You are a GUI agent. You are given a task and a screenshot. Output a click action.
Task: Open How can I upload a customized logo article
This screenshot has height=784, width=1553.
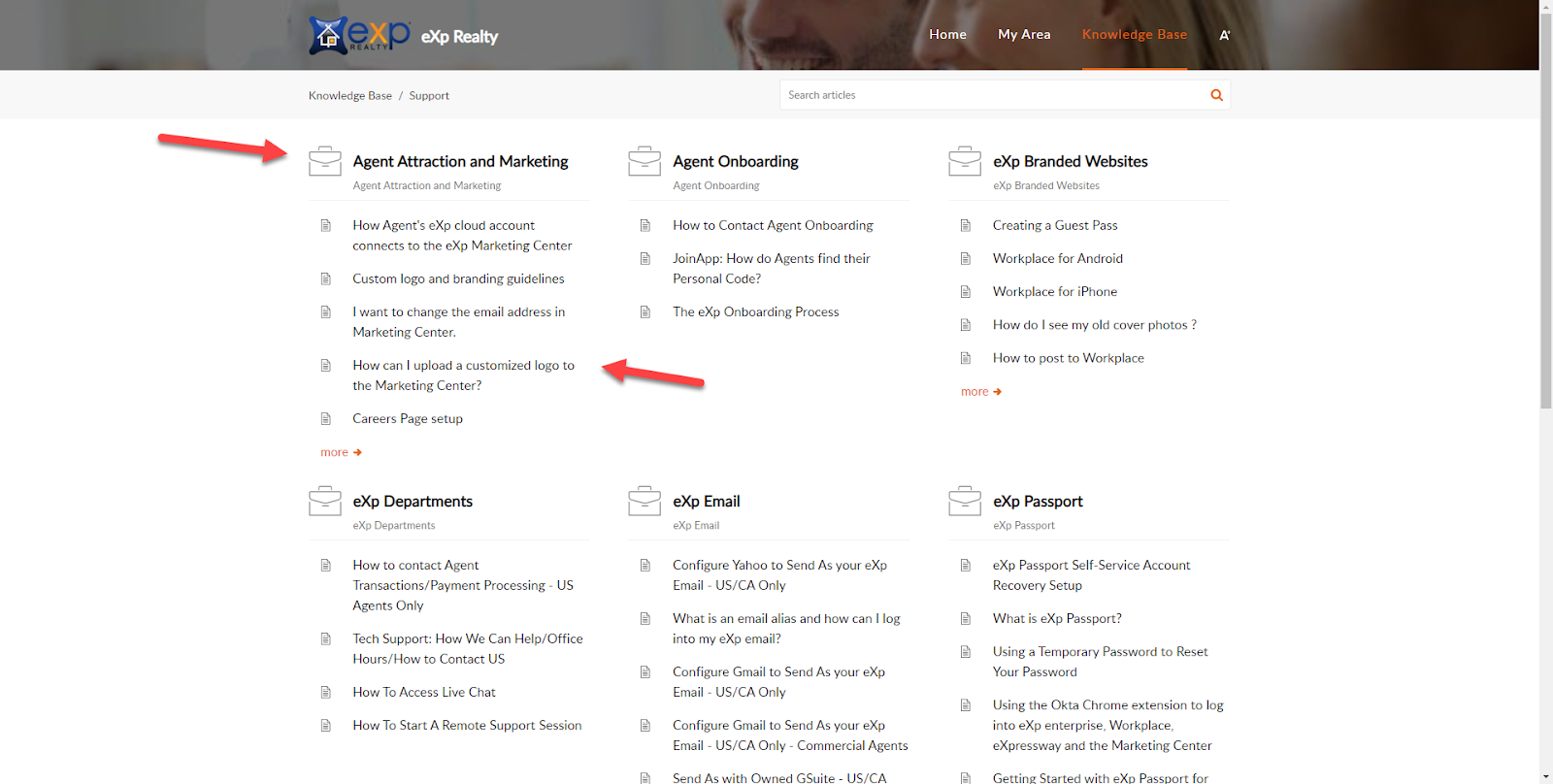(x=463, y=375)
